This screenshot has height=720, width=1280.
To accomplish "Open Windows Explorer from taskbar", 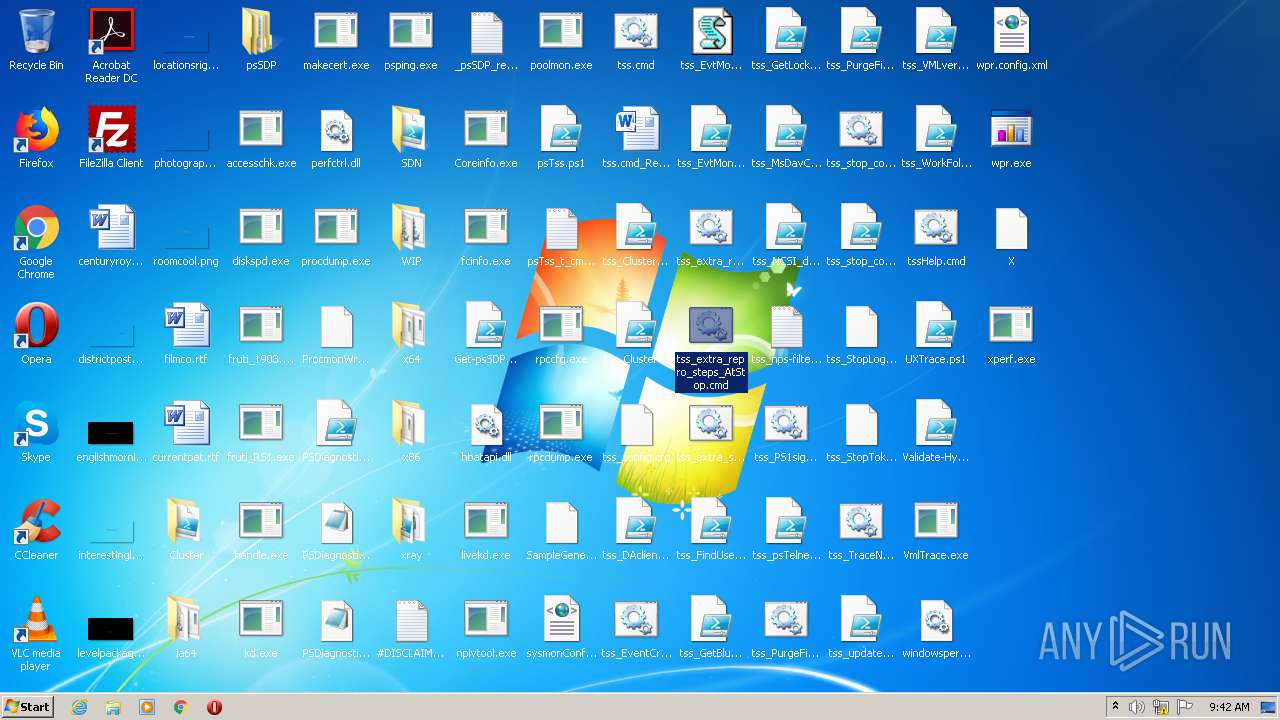I will (x=113, y=707).
